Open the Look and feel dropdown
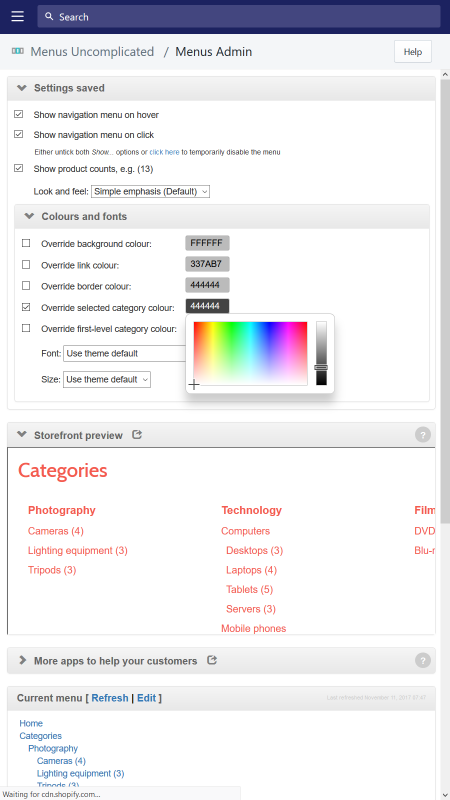This screenshot has width=450, height=800. point(151,192)
